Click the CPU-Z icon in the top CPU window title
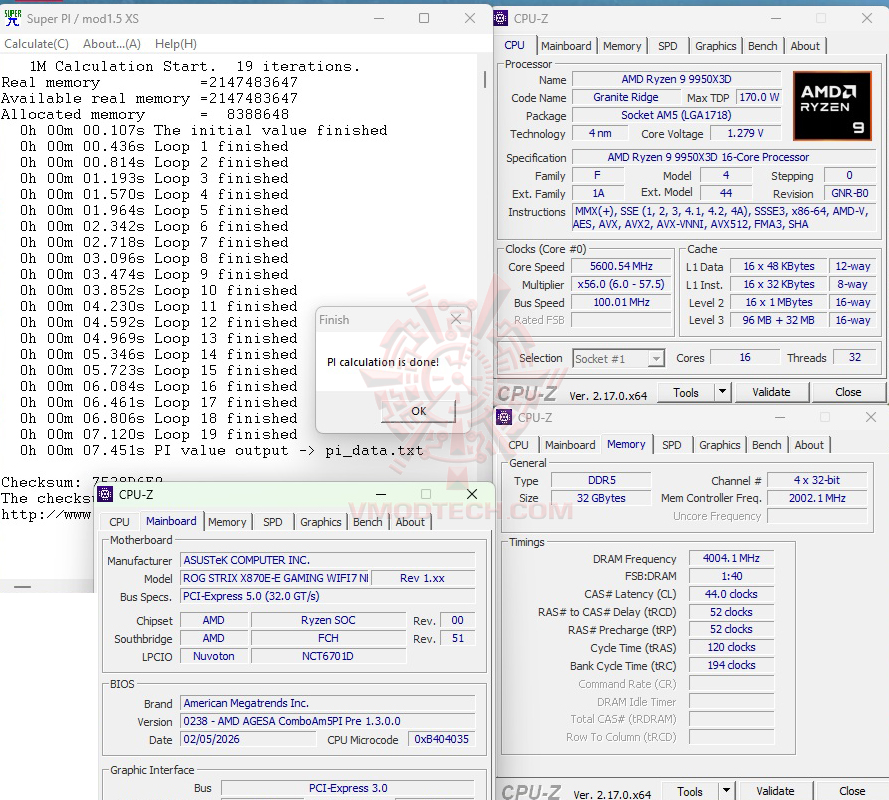Screen dimensions: 889x800 501,18
